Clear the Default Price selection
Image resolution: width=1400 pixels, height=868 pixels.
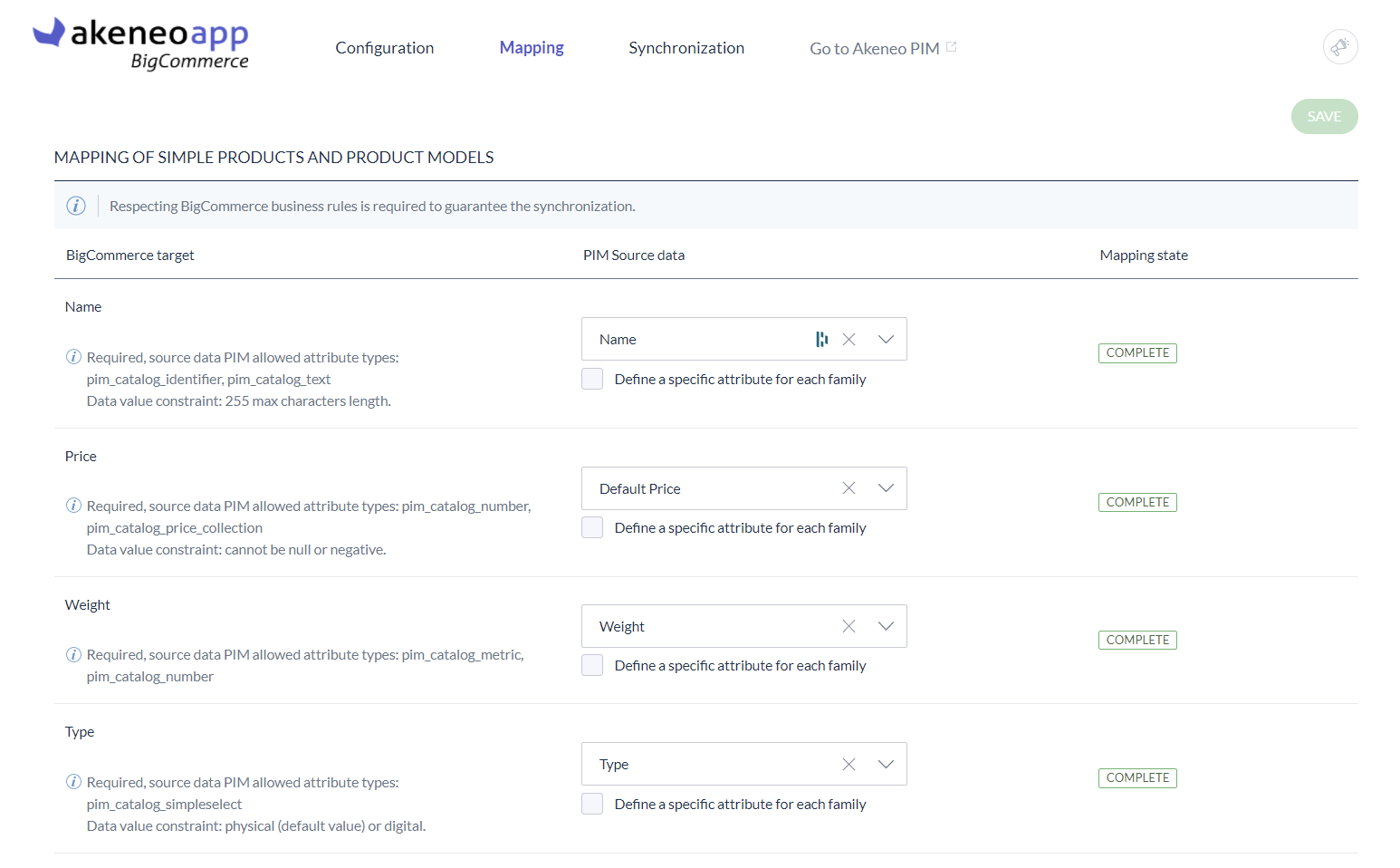[849, 488]
